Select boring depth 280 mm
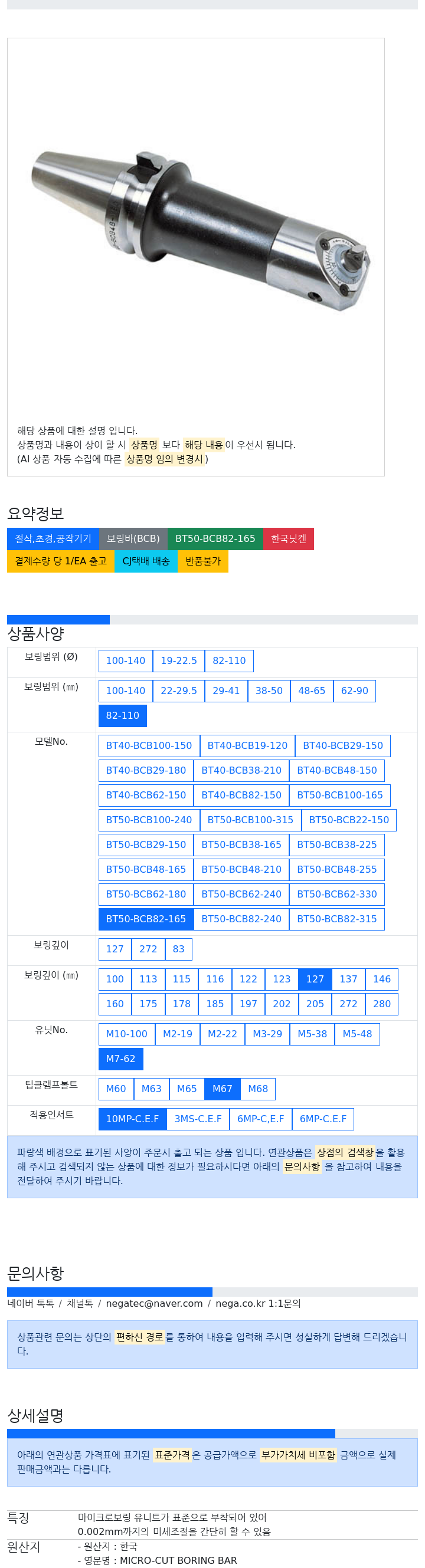 [382, 1005]
